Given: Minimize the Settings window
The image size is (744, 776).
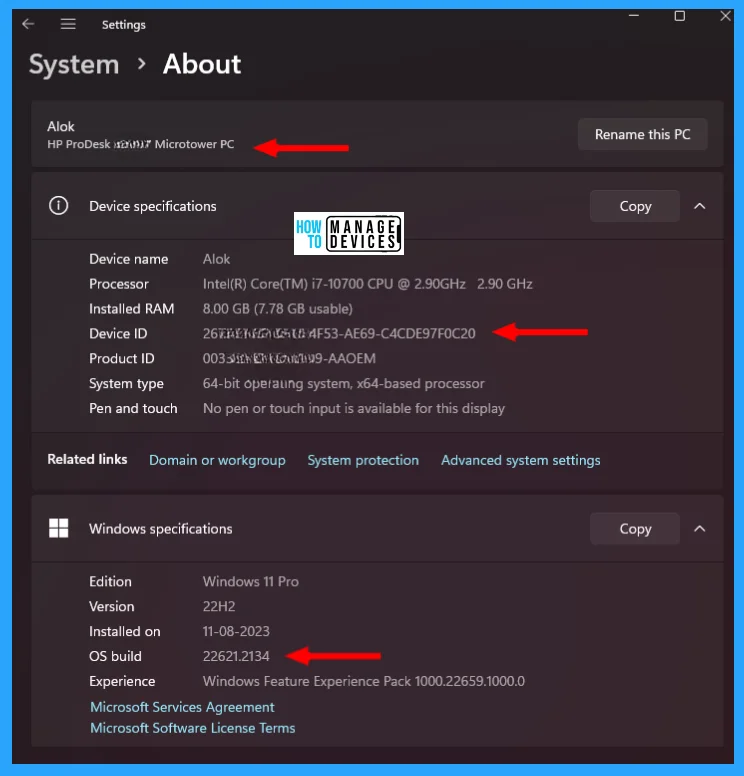Looking at the screenshot, I should point(634,16).
